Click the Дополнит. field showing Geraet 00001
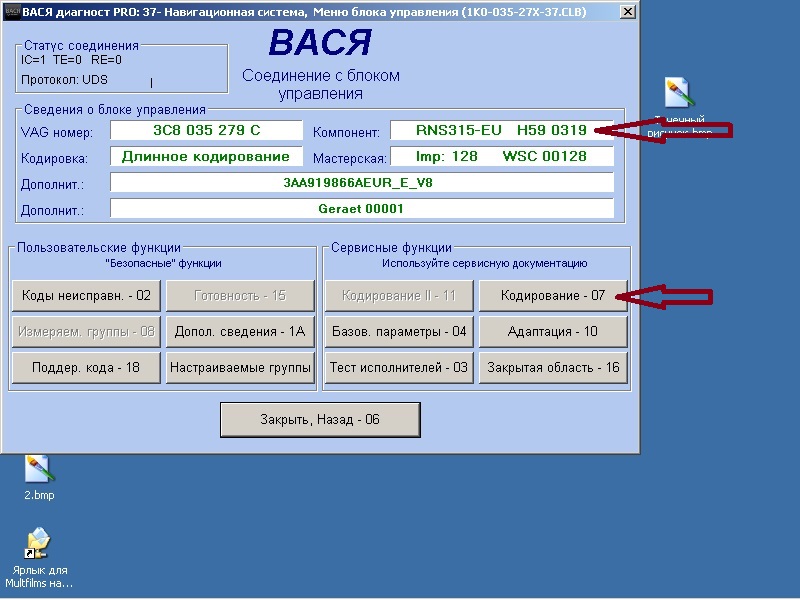 (361, 208)
